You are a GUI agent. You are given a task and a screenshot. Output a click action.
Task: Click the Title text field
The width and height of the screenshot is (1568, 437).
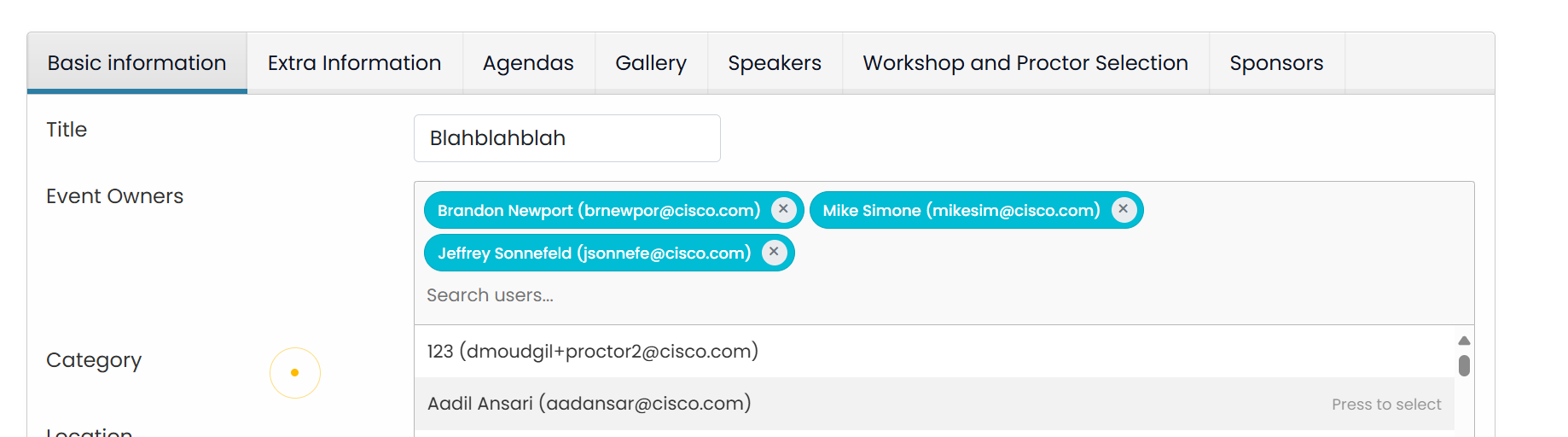pyautogui.click(x=566, y=138)
